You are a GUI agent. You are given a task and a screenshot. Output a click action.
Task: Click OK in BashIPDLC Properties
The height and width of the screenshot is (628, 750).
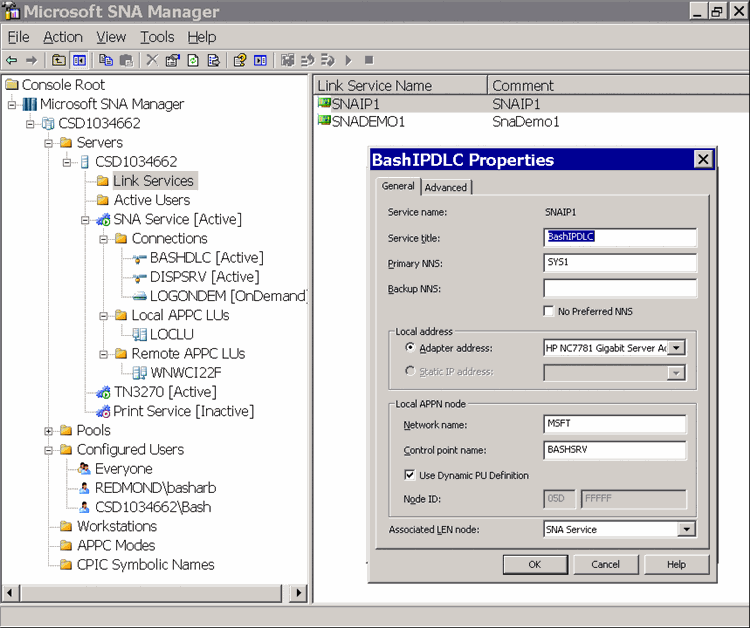535,564
